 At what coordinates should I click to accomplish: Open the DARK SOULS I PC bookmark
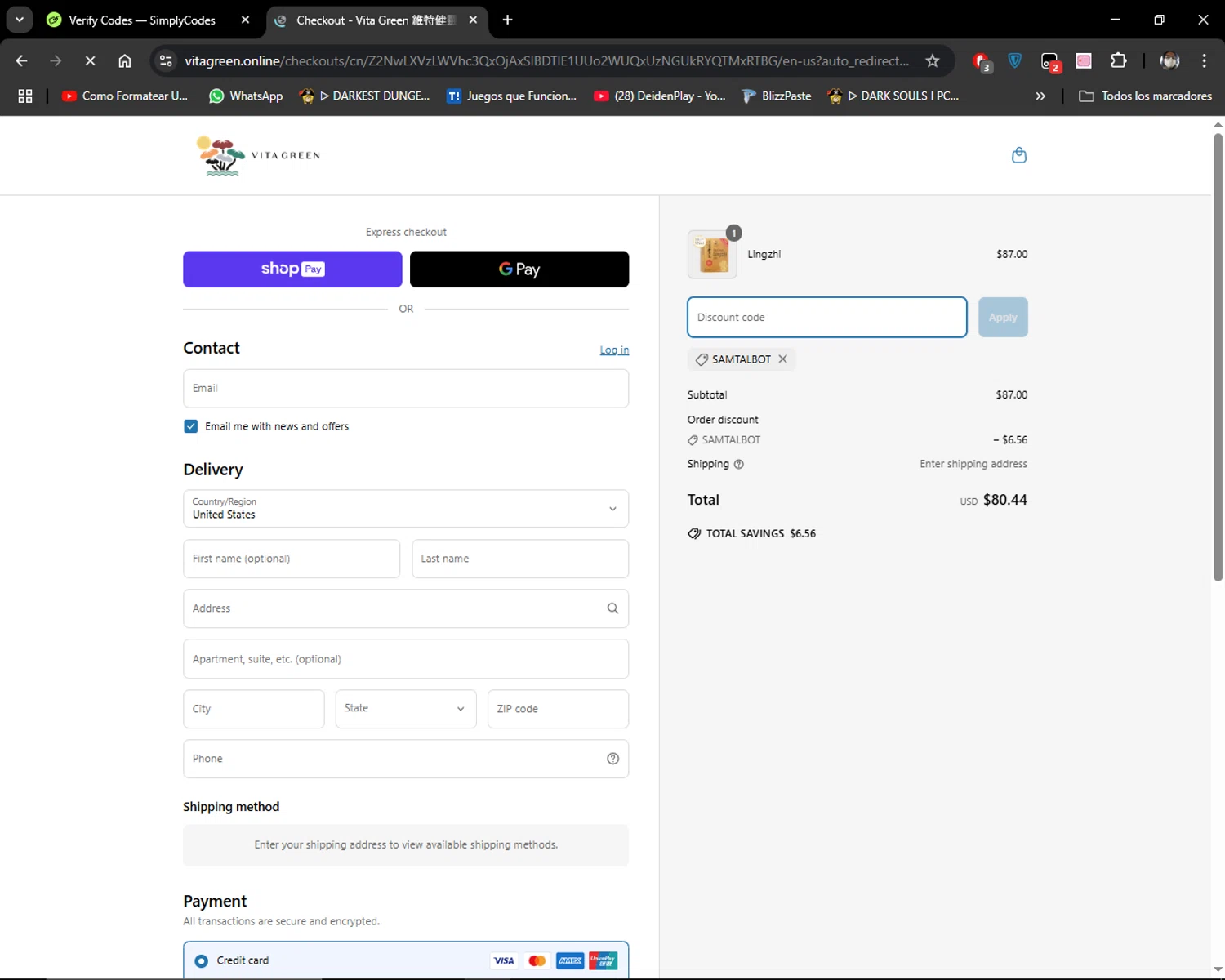point(893,96)
